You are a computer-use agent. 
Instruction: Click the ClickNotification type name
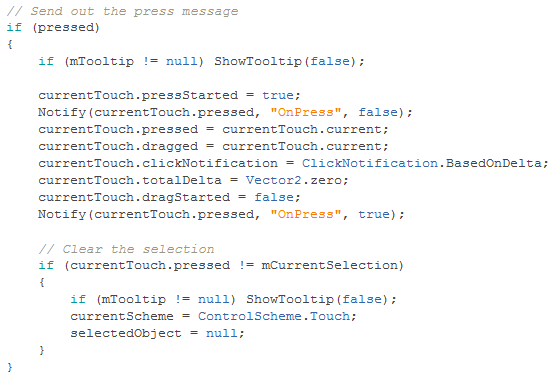point(370,163)
